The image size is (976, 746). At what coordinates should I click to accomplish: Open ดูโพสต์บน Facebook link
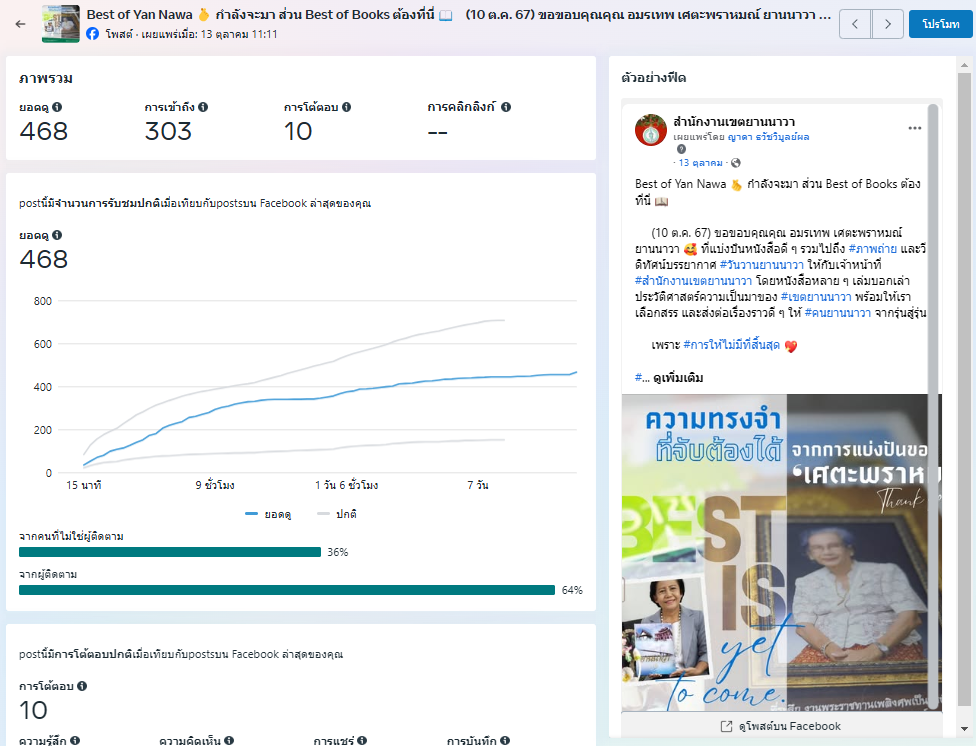tap(780, 726)
